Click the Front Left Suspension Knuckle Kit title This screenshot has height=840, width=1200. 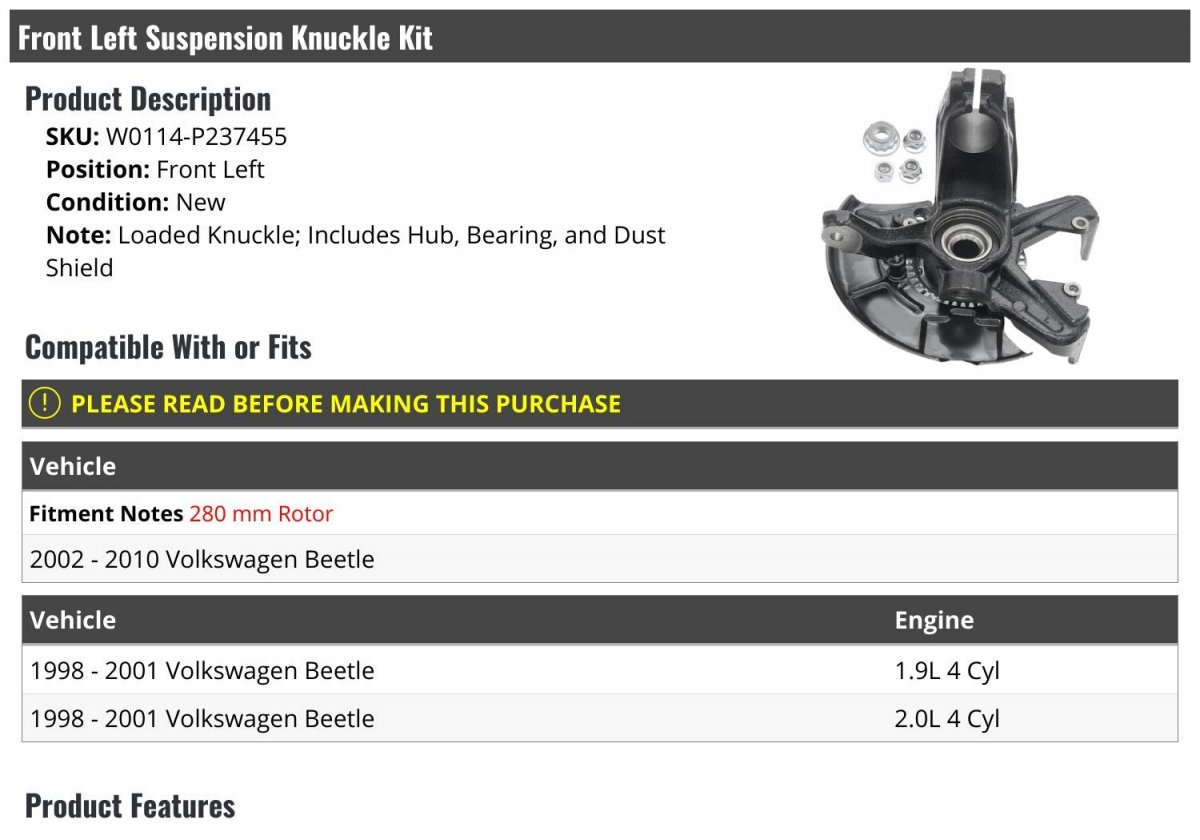click(x=226, y=38)
